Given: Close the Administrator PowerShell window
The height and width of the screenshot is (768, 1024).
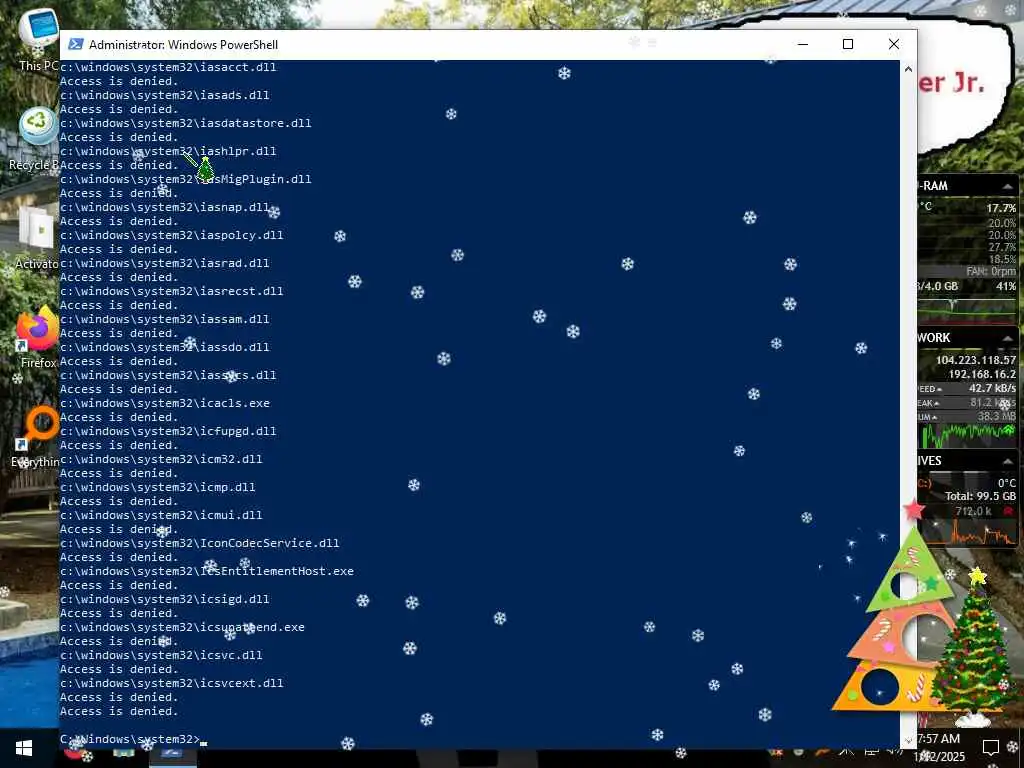Looking at the screenshot, I should tap(893, 44).
